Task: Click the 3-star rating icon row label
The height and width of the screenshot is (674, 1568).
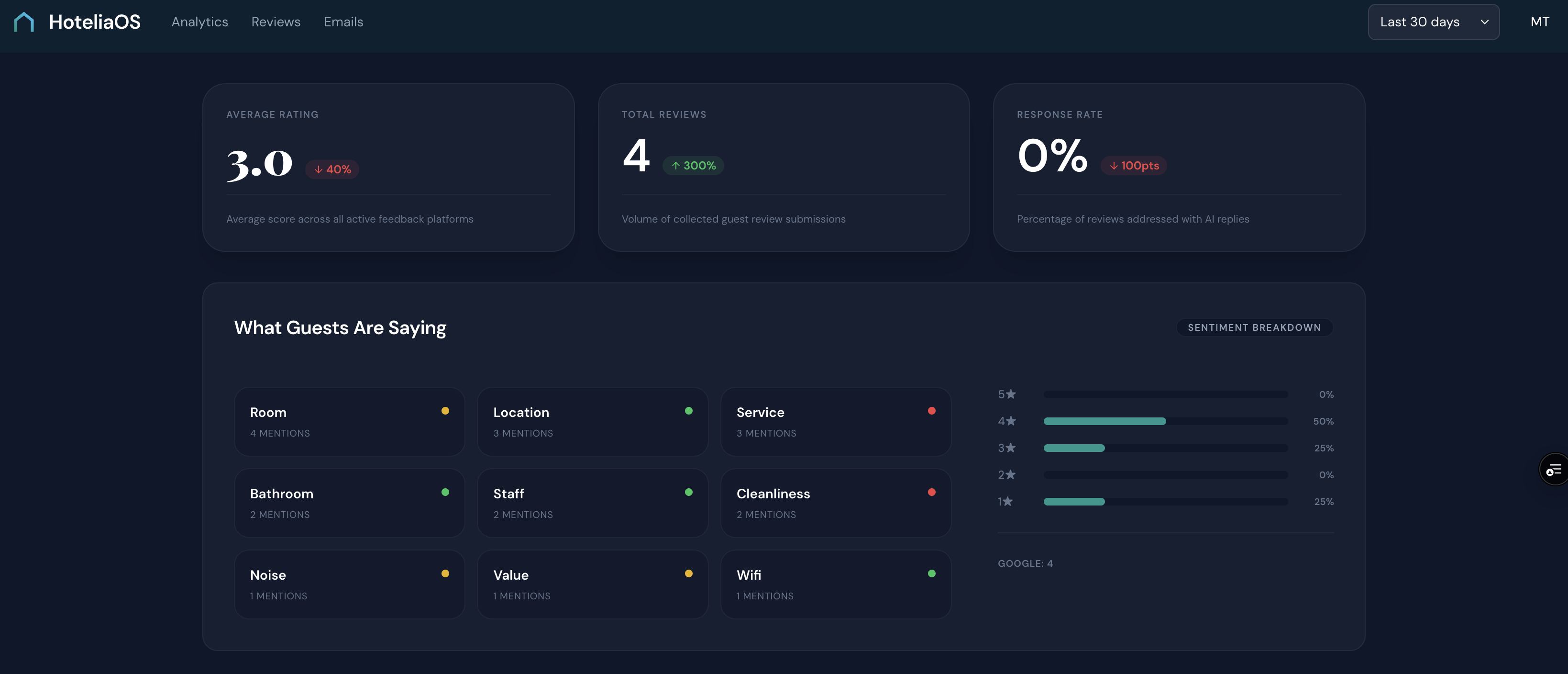Action: pyautogui.click(x=1007, y=448)
